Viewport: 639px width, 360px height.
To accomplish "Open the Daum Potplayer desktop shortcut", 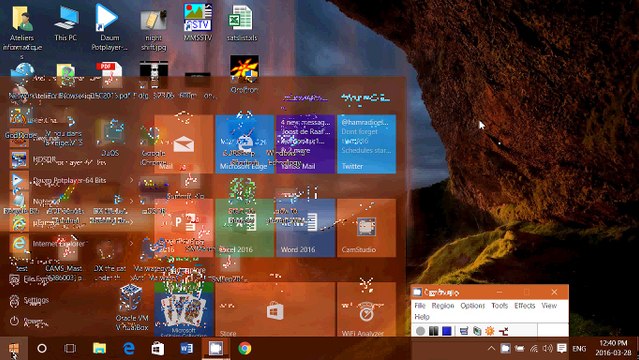I will click(x=109, y=27).
